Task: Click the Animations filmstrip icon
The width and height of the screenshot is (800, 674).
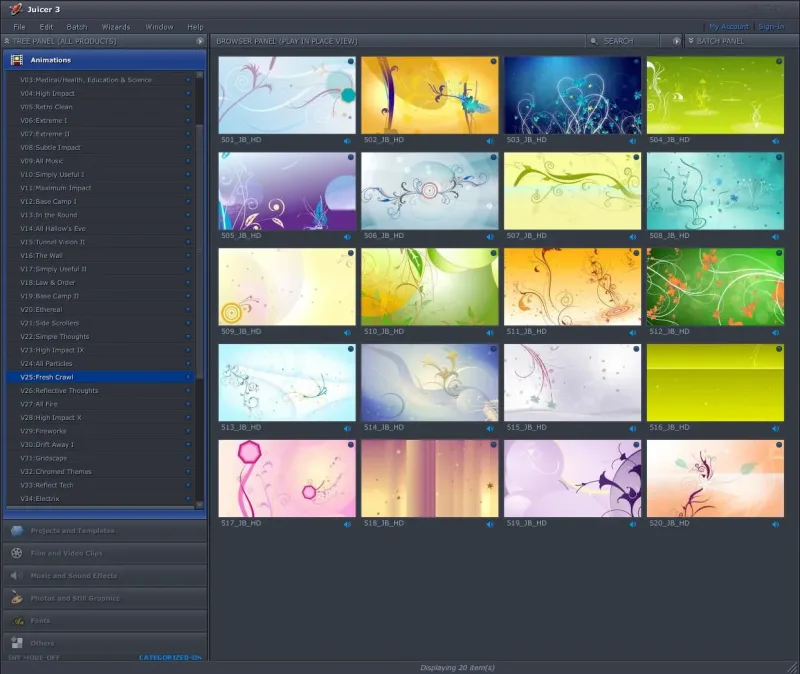Action: (x=17, y=60)
